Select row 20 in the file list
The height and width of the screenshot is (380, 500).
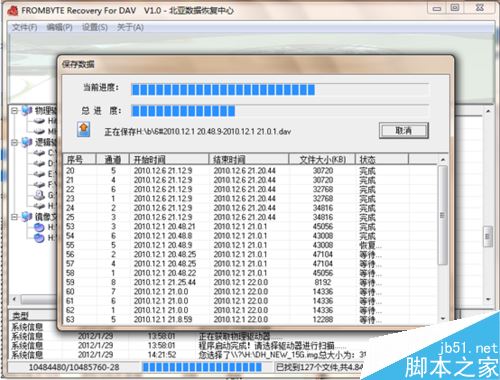[250, 171]
